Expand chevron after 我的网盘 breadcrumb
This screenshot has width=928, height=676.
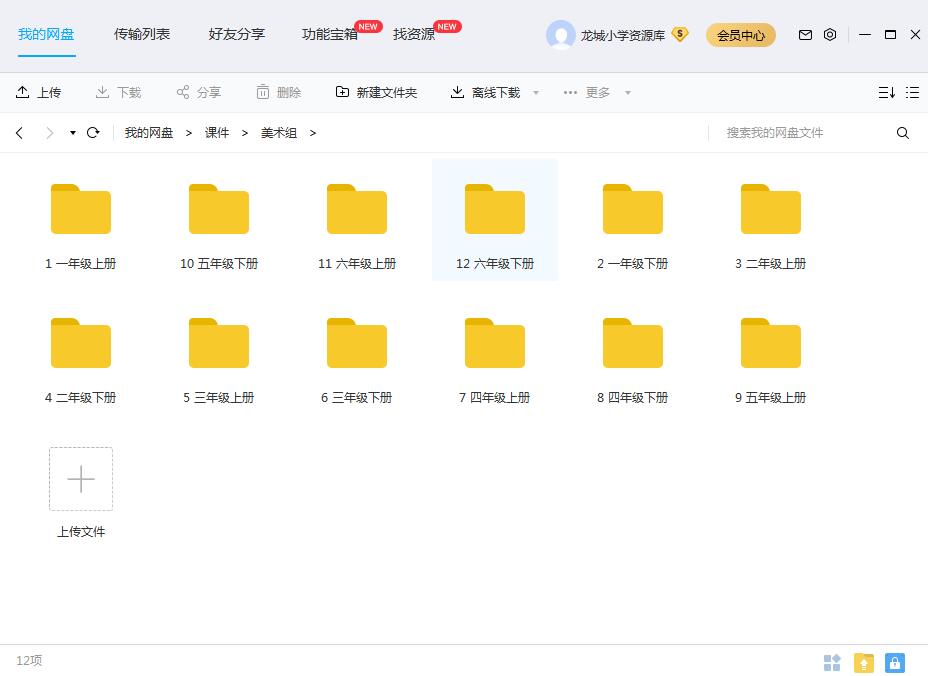189,133
